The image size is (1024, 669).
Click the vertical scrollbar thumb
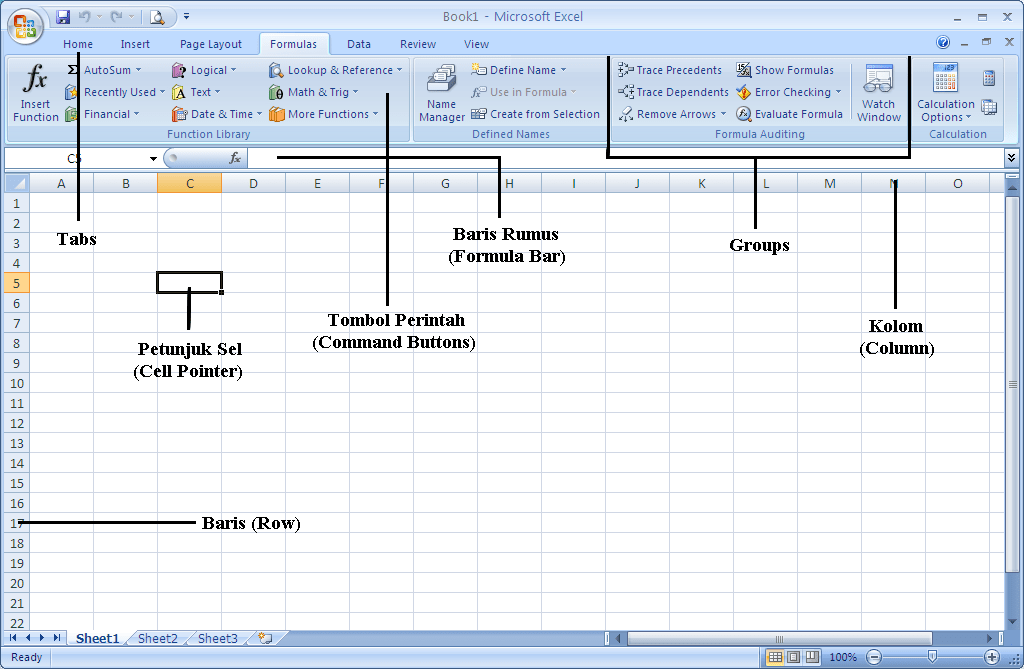[x=1012, y=385]
